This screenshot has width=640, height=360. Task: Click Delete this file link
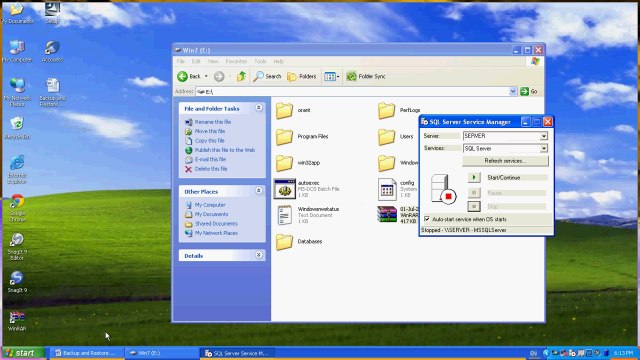tap(211, 169)
